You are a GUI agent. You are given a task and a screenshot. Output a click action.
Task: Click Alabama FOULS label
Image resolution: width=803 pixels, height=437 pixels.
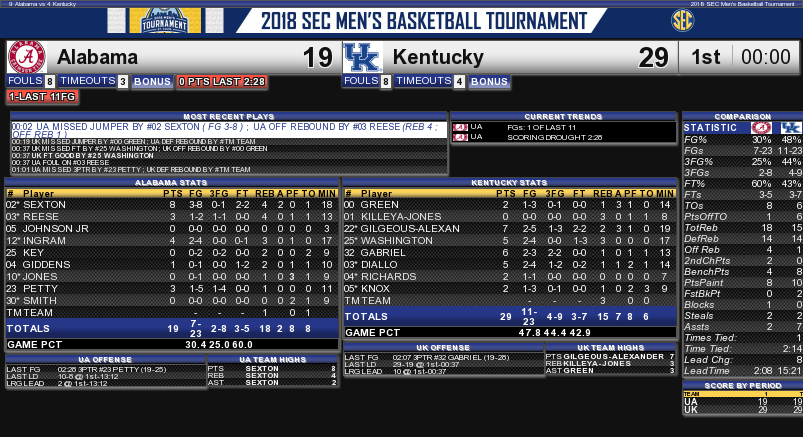pos(25,80)
